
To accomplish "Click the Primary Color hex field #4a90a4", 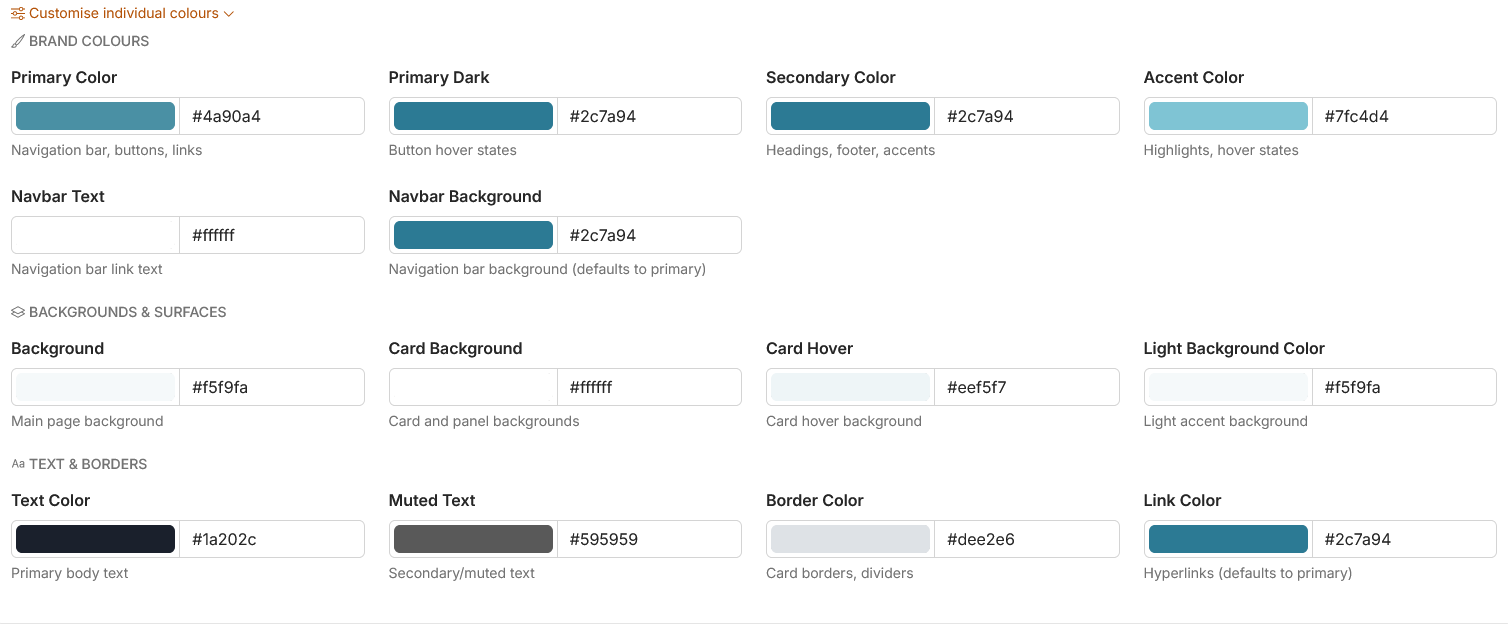I will click(270, 115).
